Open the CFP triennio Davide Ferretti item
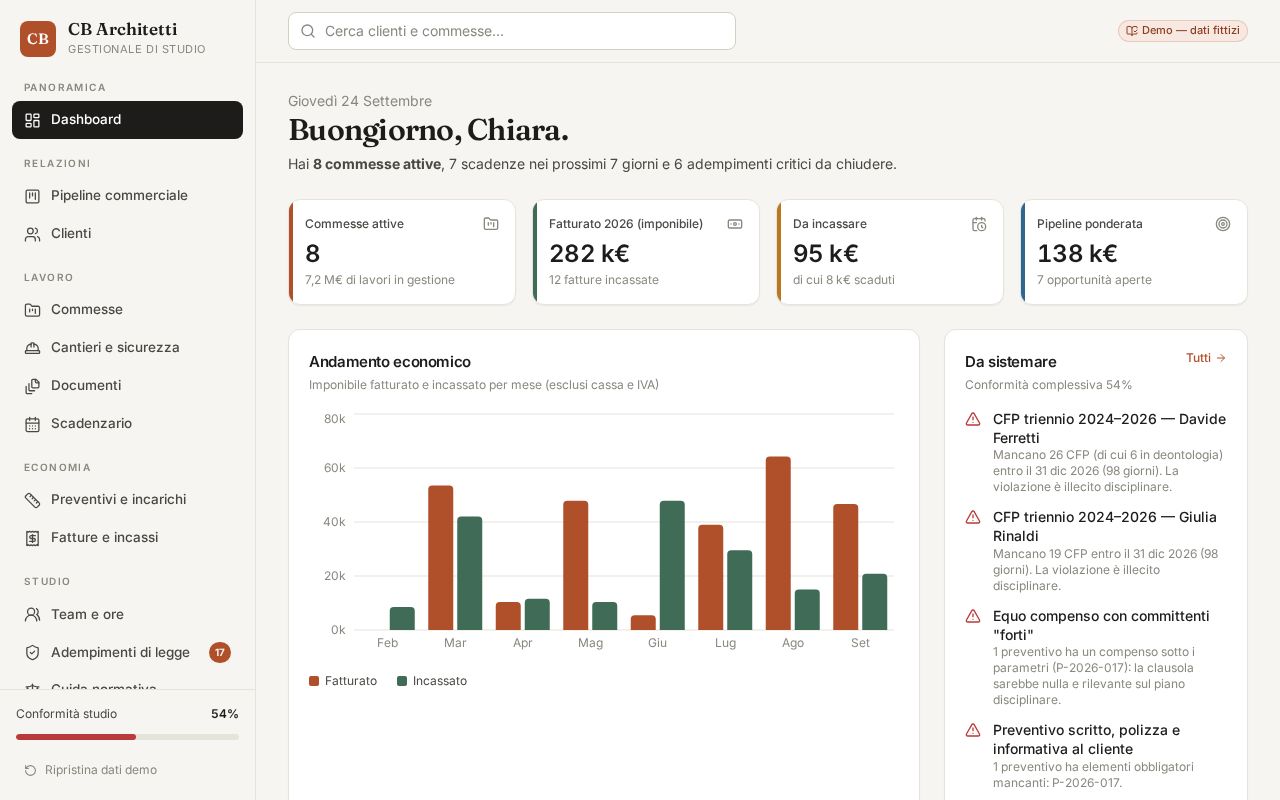The height and width of the screenshot is (800, 1280). click(1096, 452)
